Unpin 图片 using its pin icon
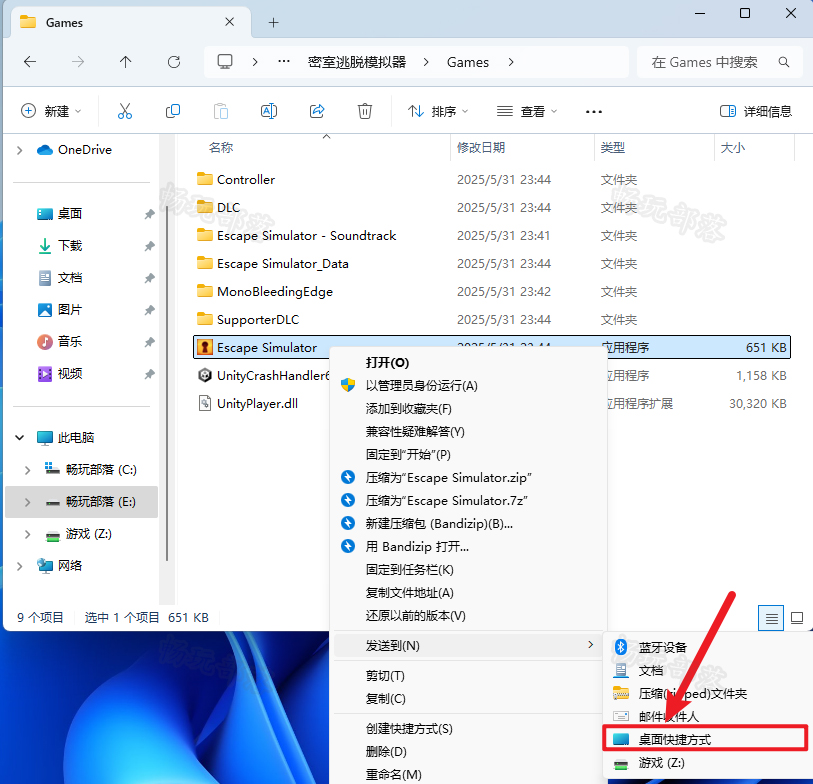 pyautogui.click(x=149, y=310)
